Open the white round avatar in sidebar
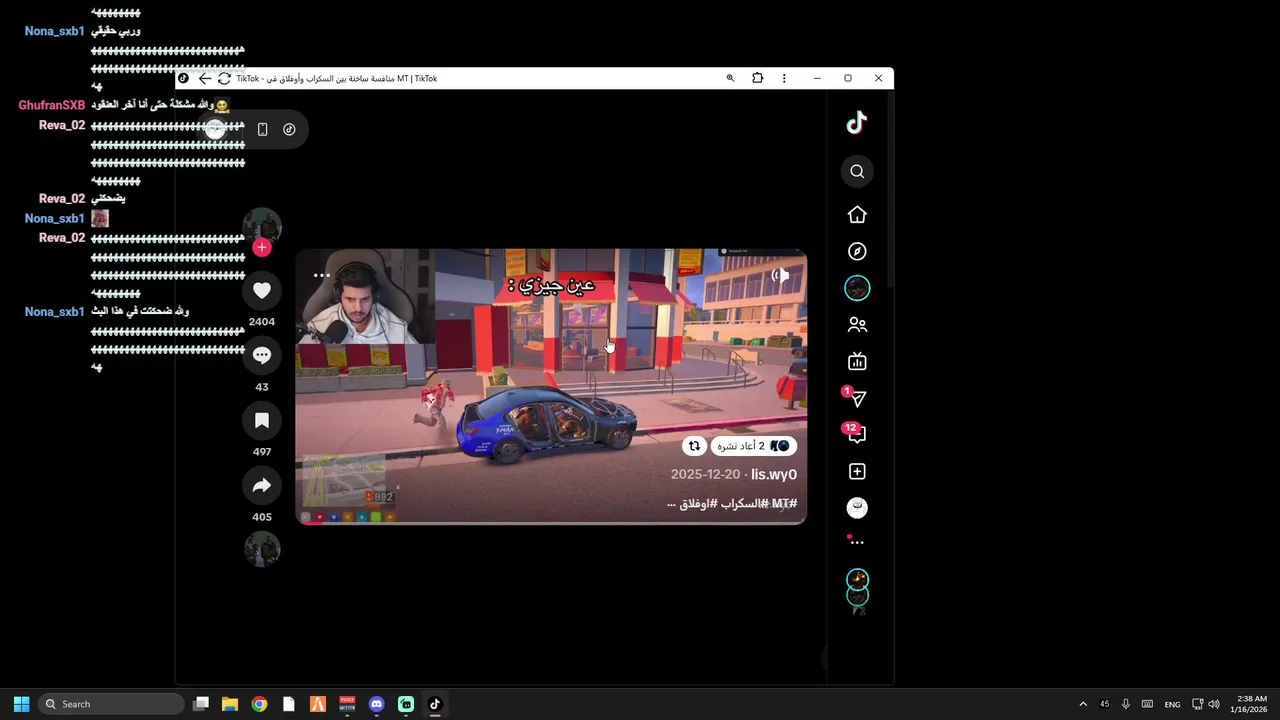The image size is (1280, 720). [857, 508]
